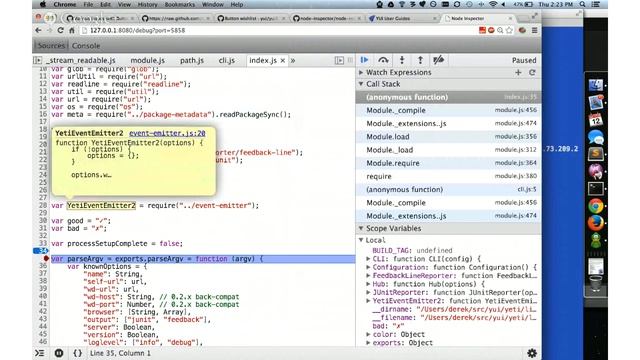
Task: Expand the JUnitReporter variable
Action: (368, 292)
